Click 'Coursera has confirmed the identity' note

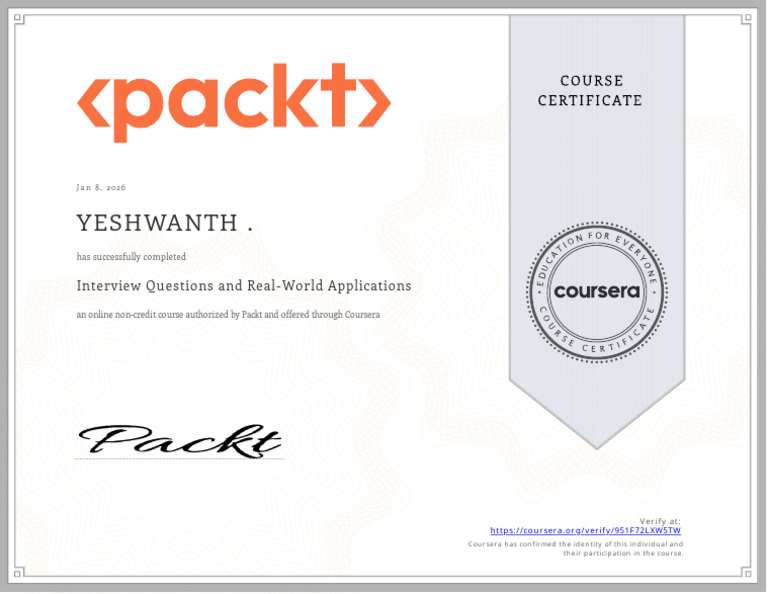point(576,548)
